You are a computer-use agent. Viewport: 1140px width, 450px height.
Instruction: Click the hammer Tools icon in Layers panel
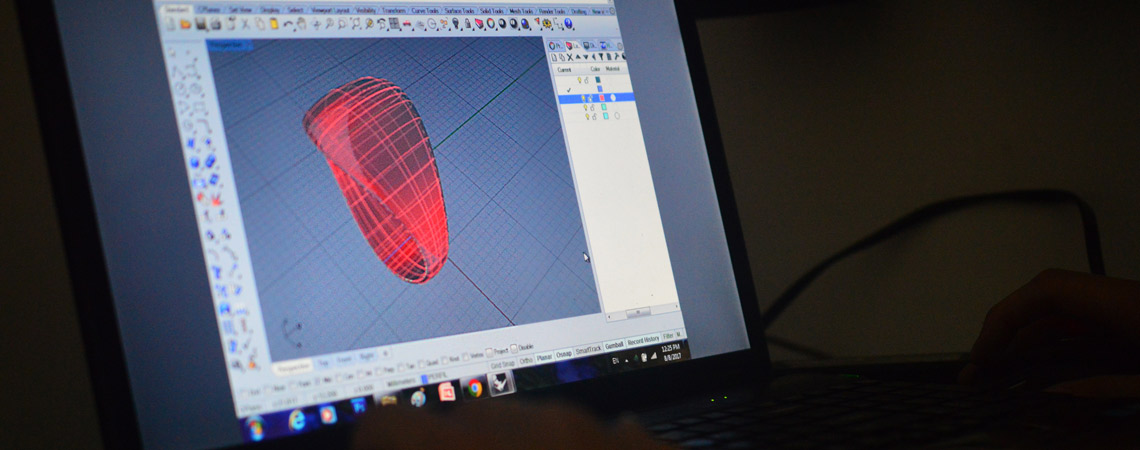pos(617,57)
